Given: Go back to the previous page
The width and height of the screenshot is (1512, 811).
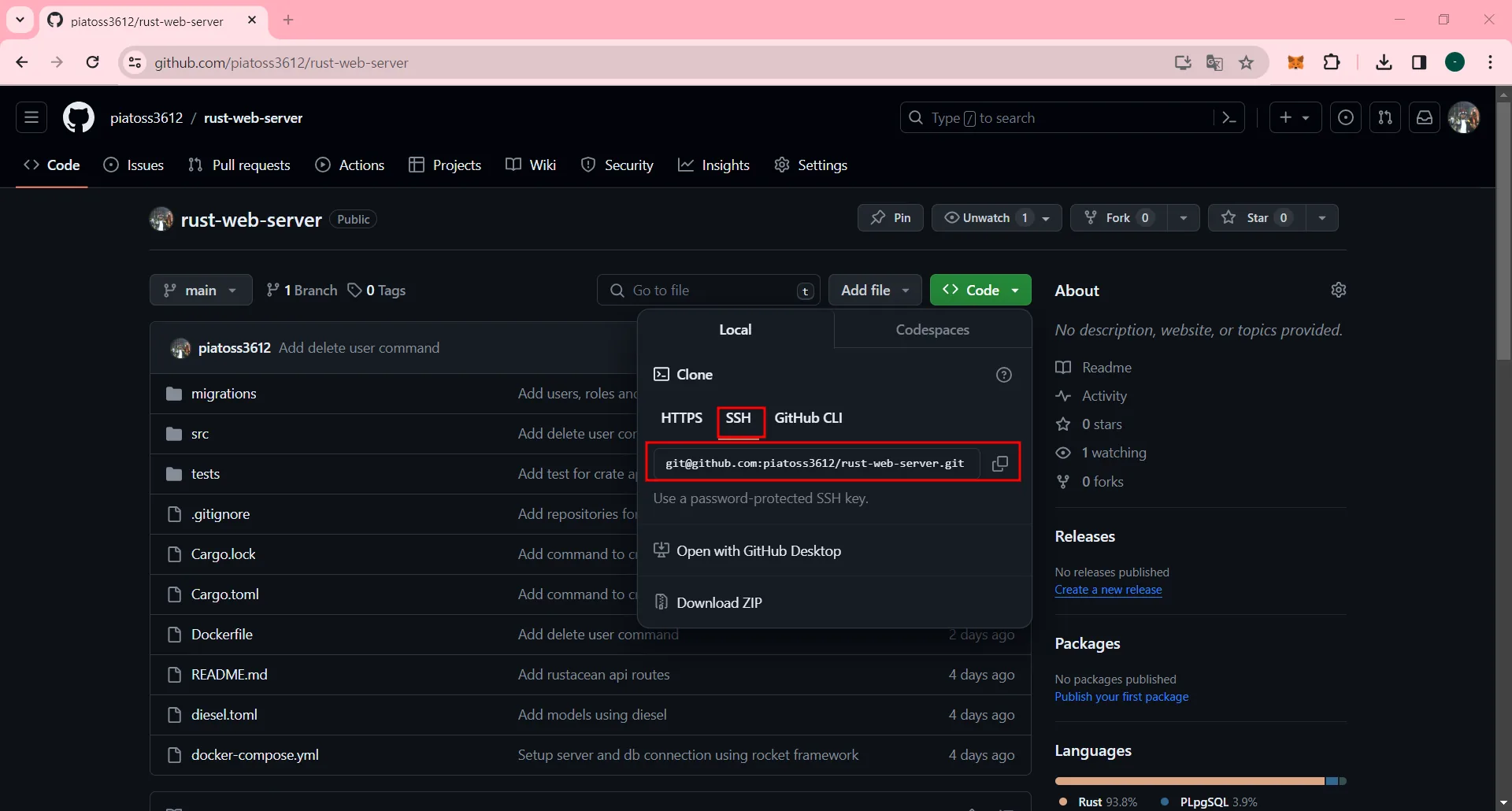Looking at the screenshot, I should 22,62.
